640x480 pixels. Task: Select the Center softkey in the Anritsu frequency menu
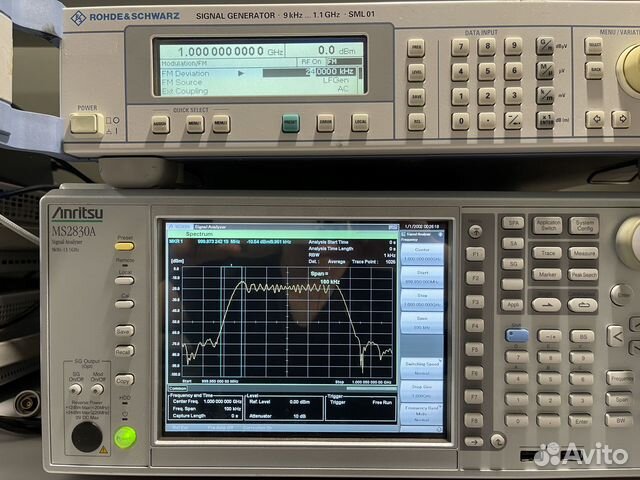coord(422,254)
